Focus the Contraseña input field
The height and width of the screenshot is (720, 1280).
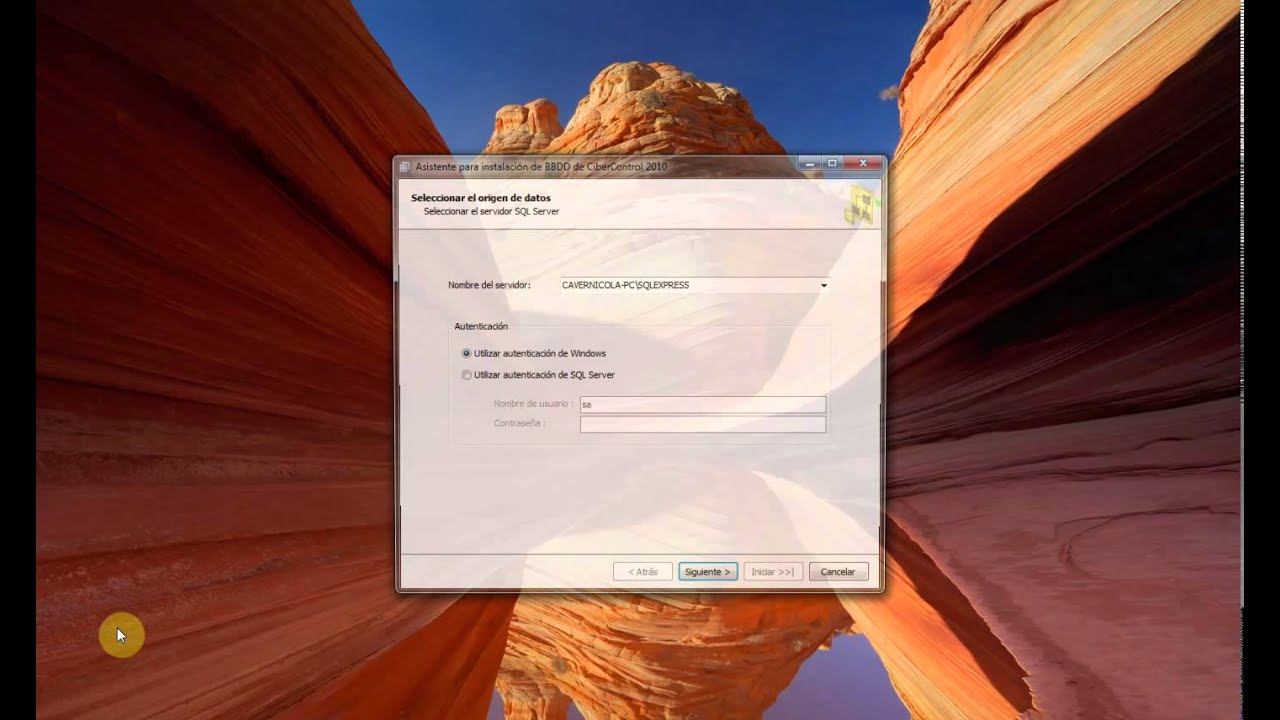[703, 424]
